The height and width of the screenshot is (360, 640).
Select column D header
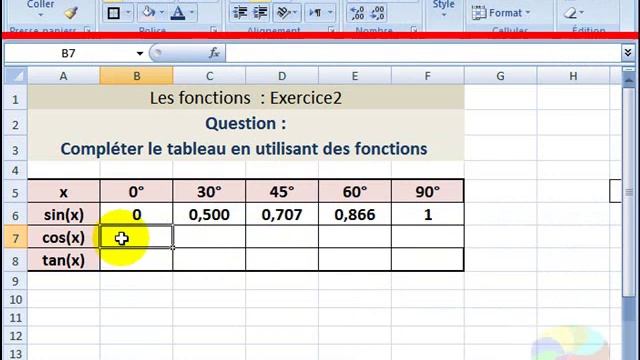click(x=282, y=76)
